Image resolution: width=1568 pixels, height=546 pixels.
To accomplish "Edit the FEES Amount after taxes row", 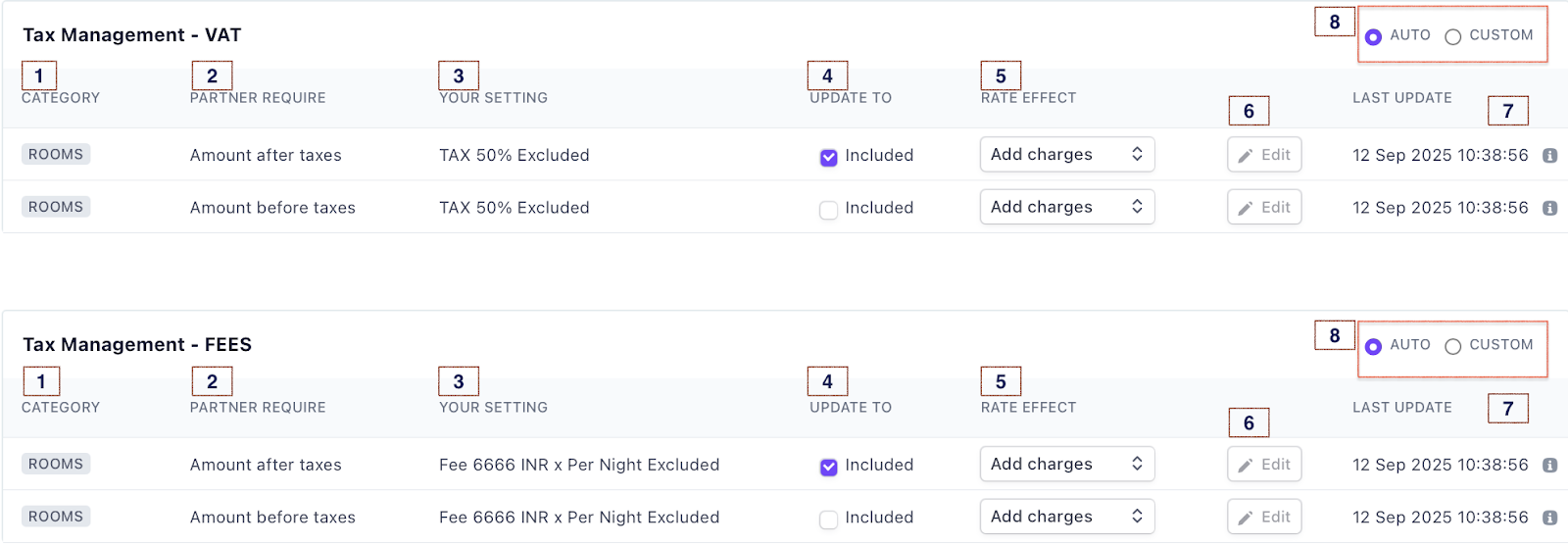I will 1264,465.
